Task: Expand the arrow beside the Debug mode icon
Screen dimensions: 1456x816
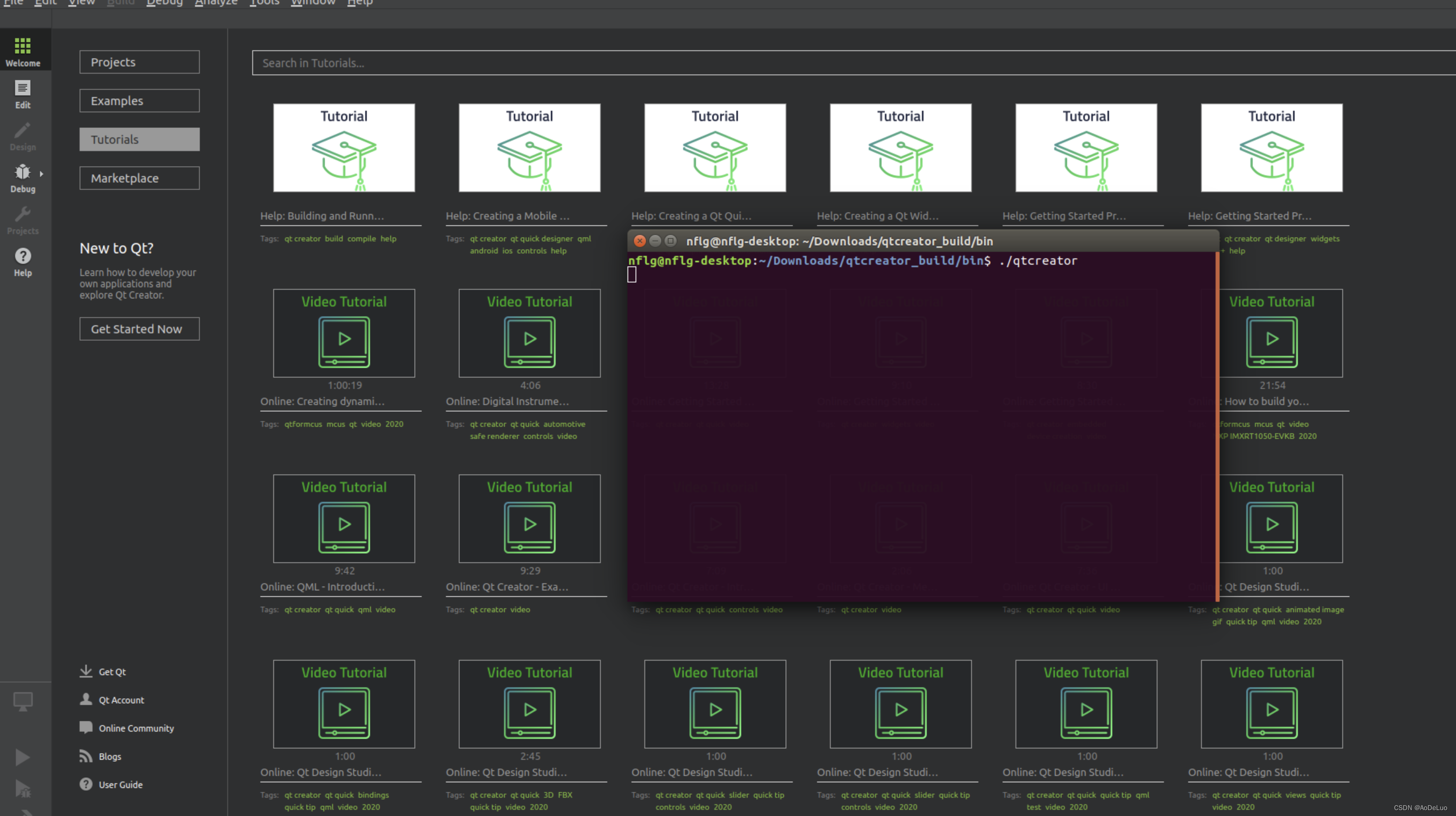Action: pos(41,174)
